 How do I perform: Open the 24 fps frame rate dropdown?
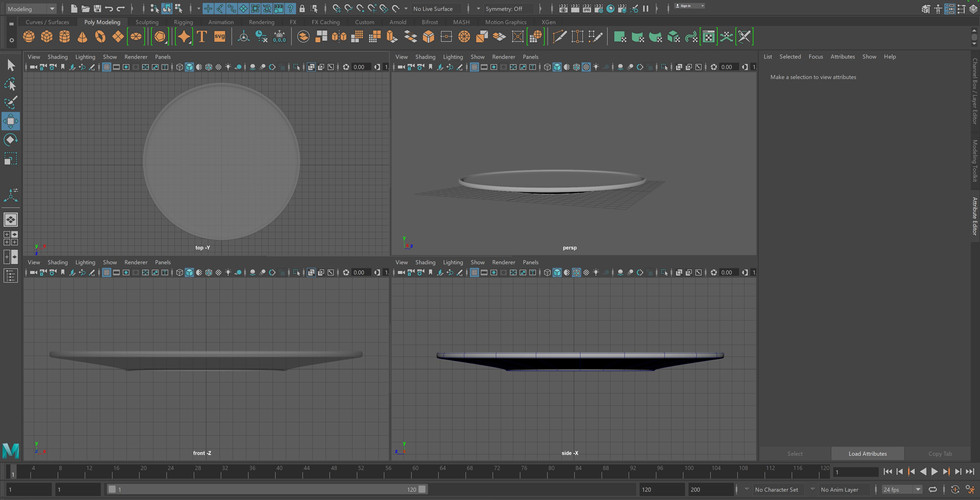[901, 489]
